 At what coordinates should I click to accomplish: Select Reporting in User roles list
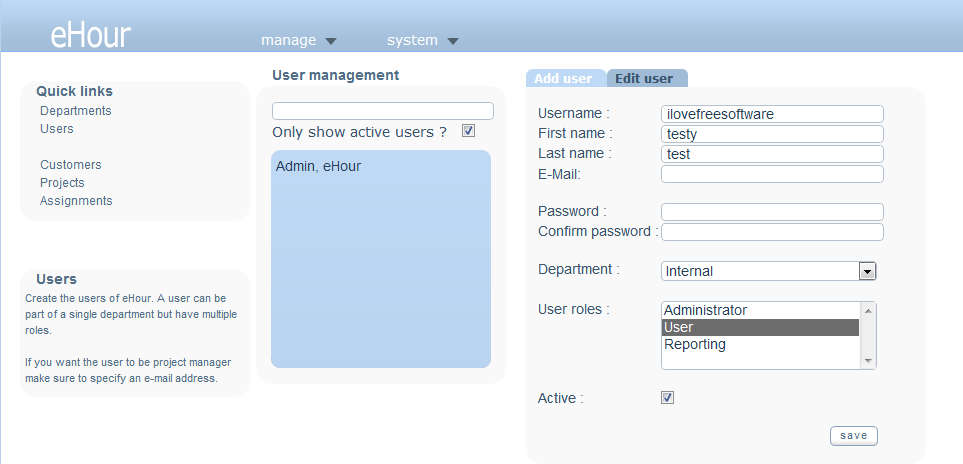[x=695, y=344]
